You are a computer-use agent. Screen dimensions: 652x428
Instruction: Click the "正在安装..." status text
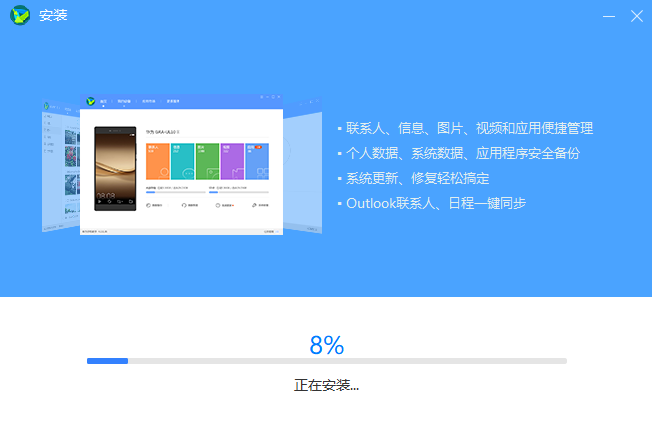(x=326, y=385)
